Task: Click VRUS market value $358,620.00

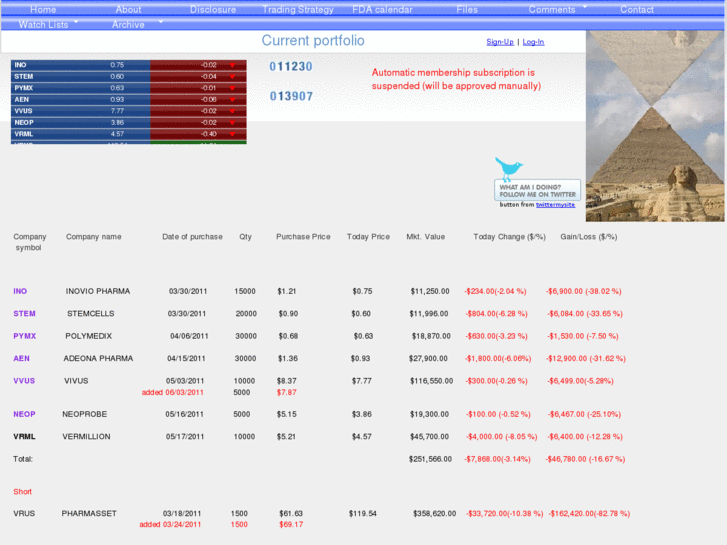Action: 434,513
